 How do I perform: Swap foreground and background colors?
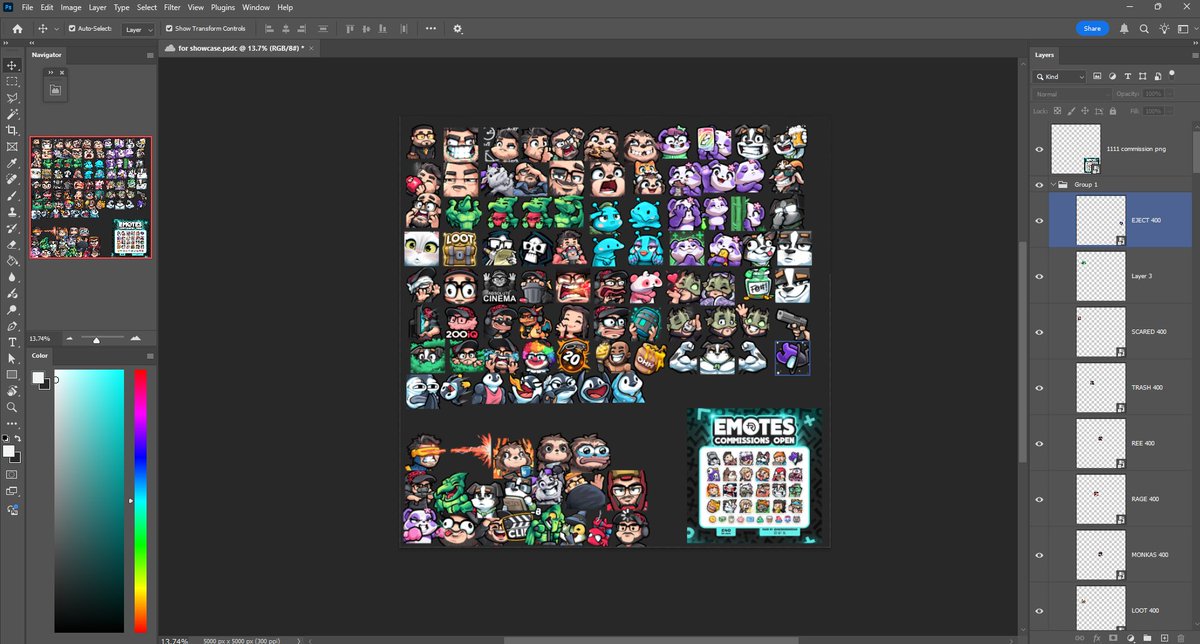pyautogui.click(x=17, y=436)
